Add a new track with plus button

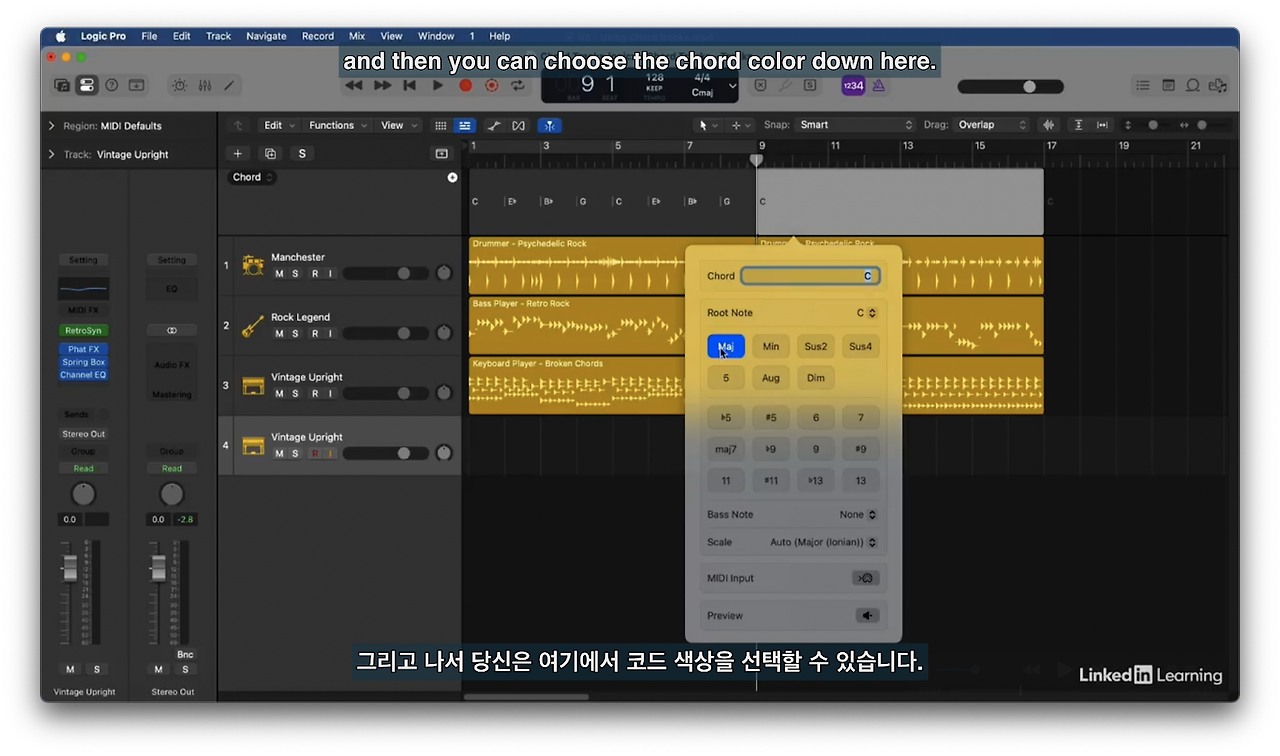pyautogui.click(x=237, y=153)
